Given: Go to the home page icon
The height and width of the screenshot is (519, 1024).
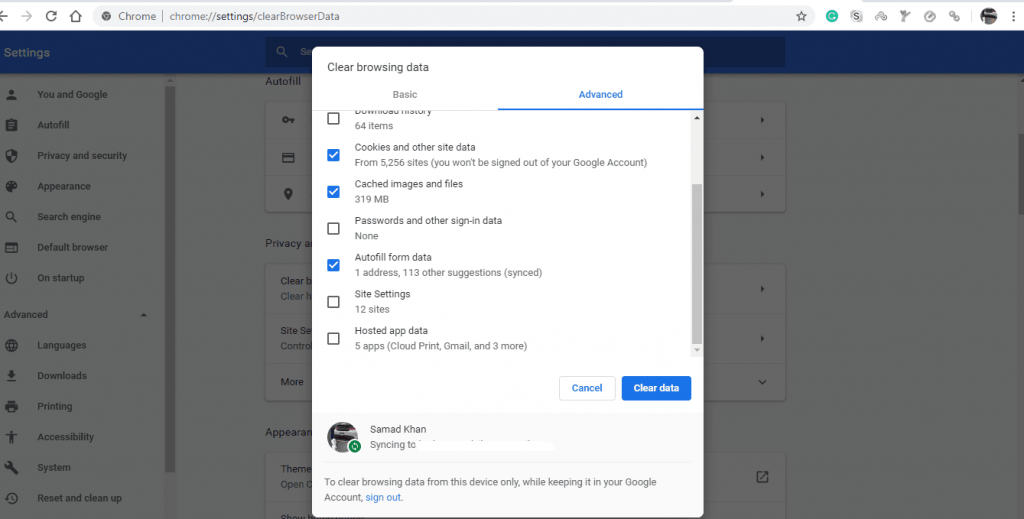Looking at the screenshot, I should point(76,16).
